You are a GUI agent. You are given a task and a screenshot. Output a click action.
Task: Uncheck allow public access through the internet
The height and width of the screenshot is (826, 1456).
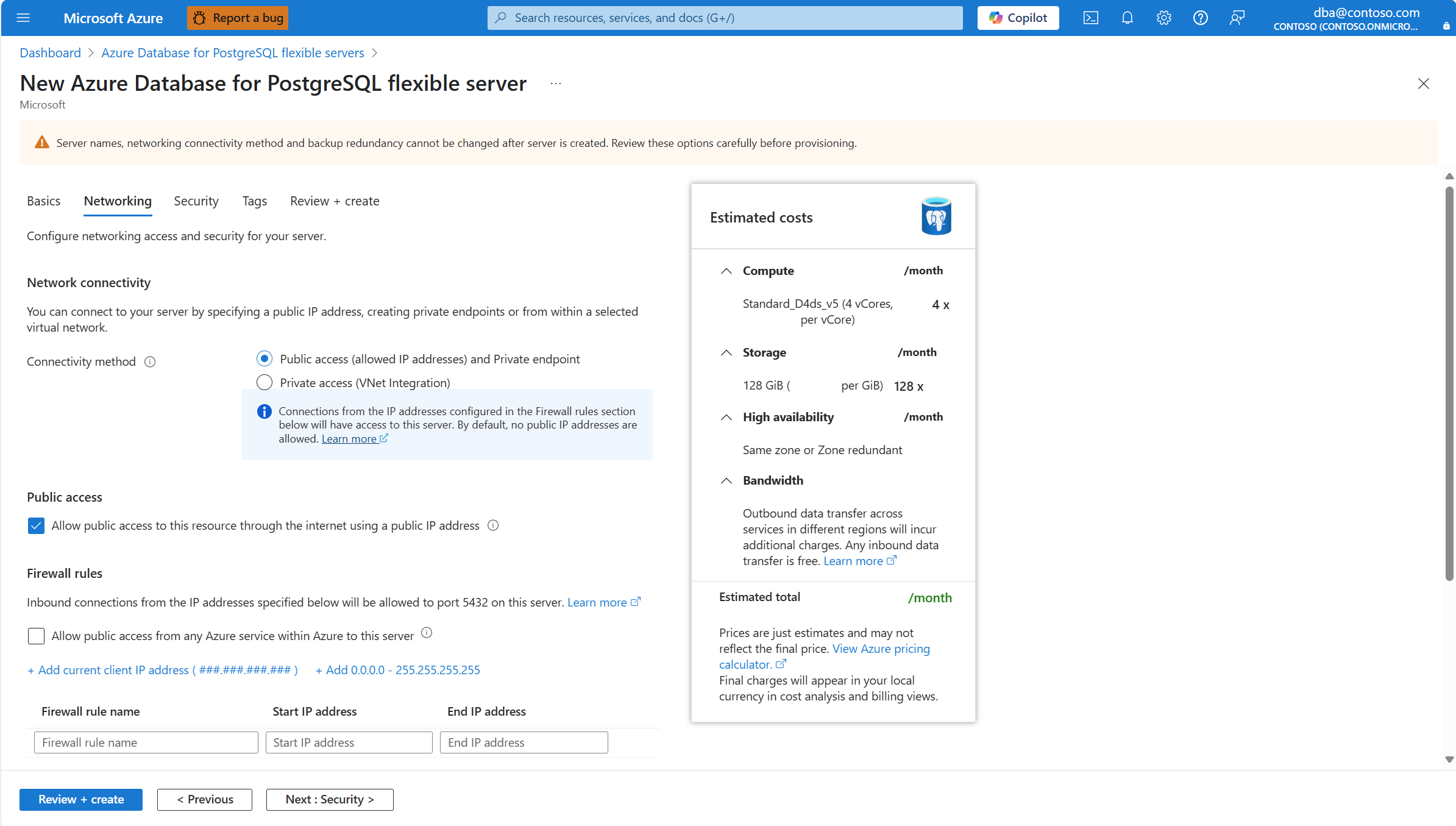[x=36, y=525]
